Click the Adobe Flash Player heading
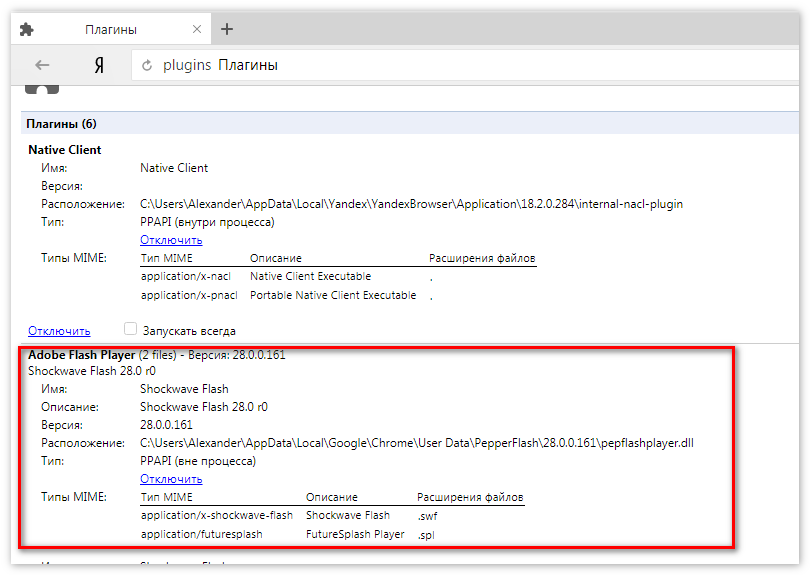 (81, 355)
